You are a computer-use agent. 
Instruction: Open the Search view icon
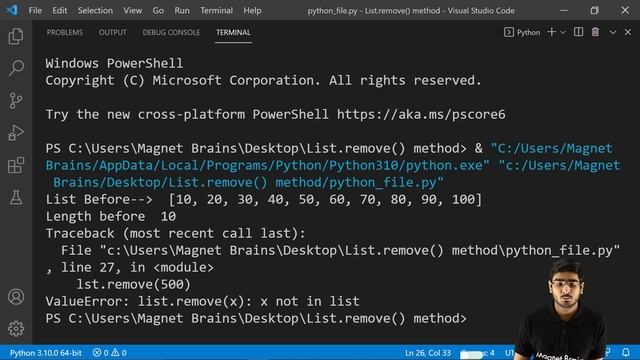(16, 68)
